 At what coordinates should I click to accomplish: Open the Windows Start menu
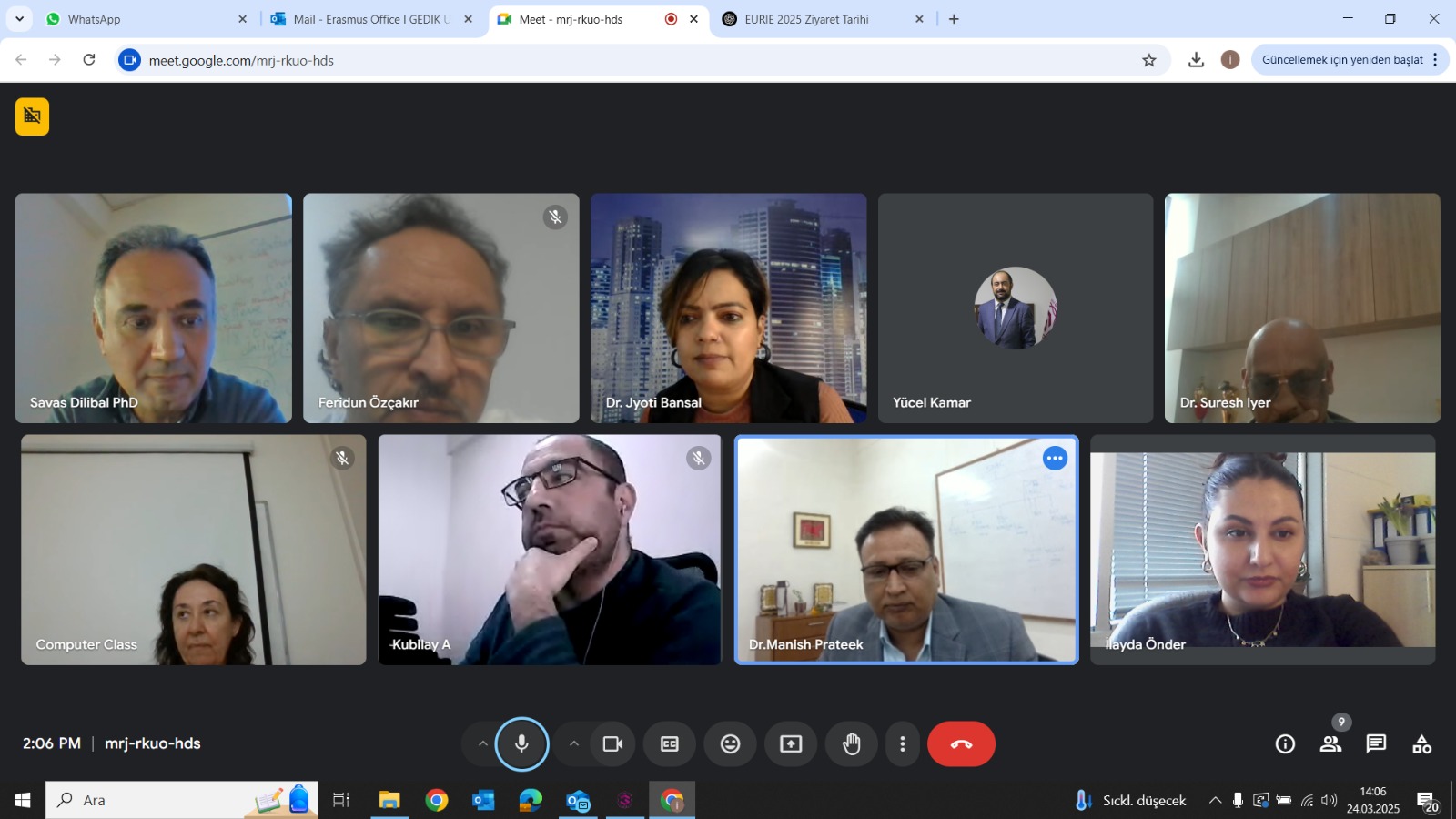click(x=23, y=800)
